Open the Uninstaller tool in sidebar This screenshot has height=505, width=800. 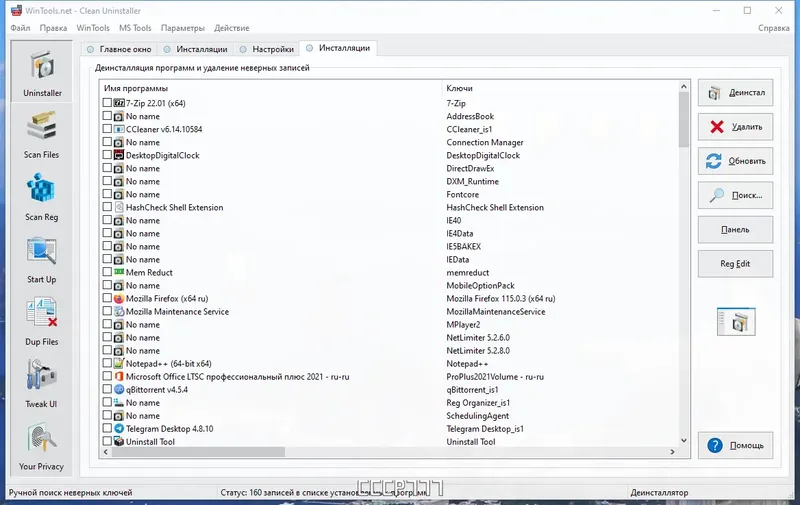click(x=42, y=71)
